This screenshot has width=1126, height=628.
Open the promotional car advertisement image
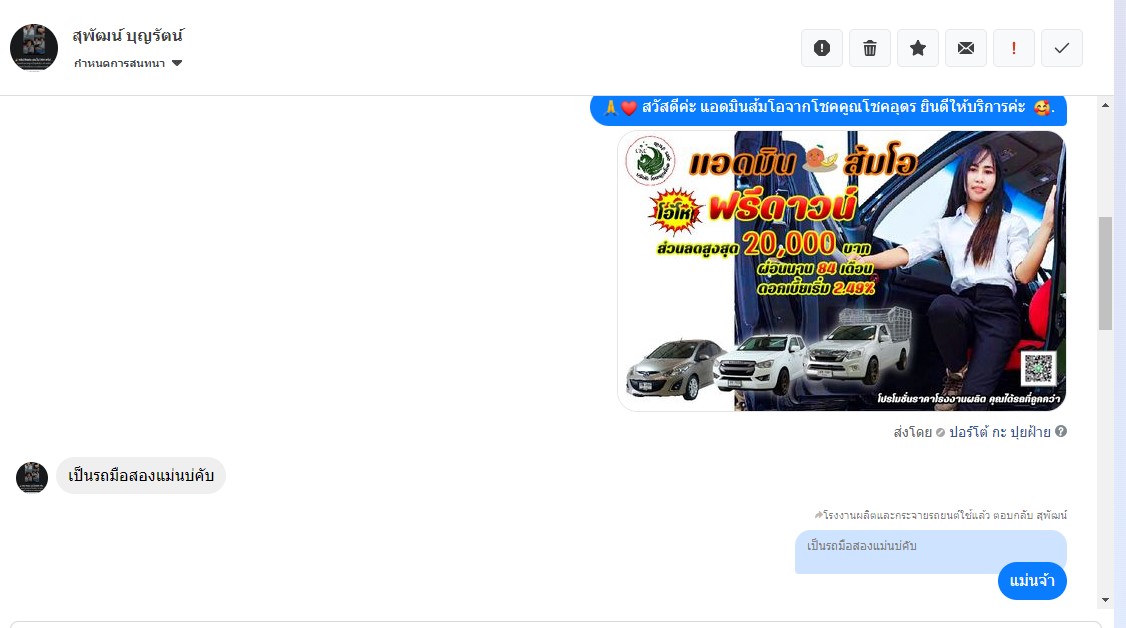pos(842,271)
